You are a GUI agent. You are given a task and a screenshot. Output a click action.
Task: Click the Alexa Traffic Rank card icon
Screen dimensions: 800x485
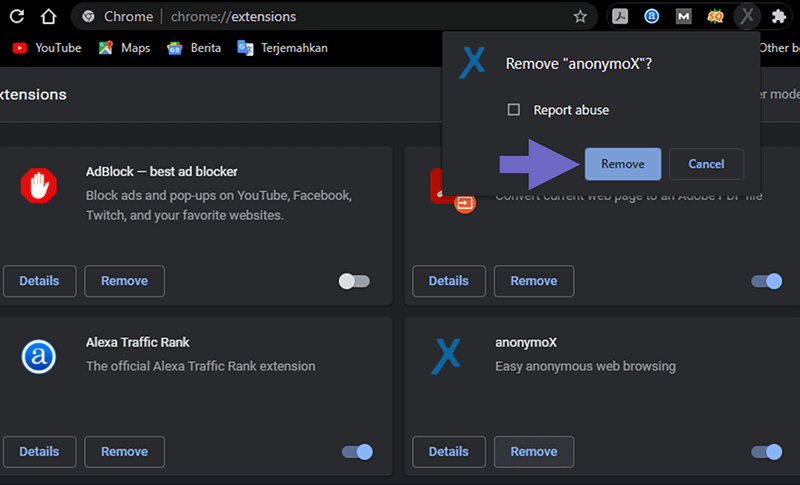click(39, 356)
